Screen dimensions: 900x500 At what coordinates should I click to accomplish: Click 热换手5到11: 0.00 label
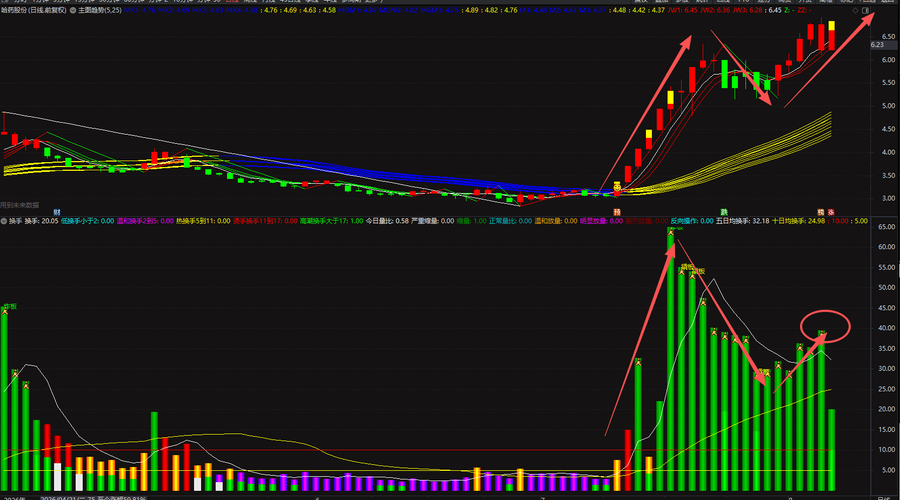point(203,221)
